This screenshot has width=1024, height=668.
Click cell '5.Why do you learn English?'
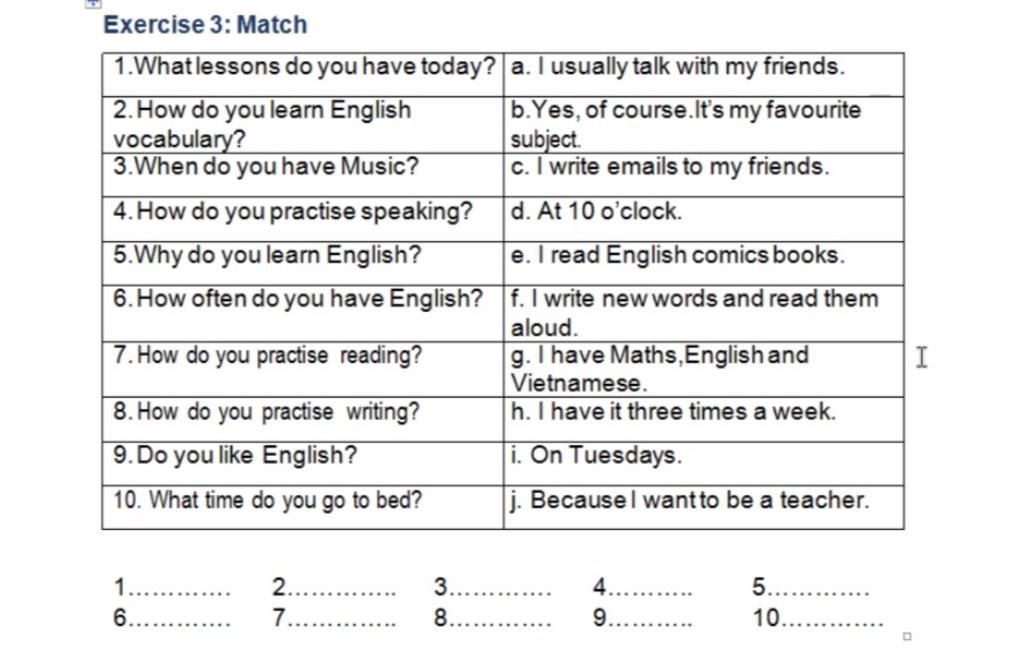(303, 263)
